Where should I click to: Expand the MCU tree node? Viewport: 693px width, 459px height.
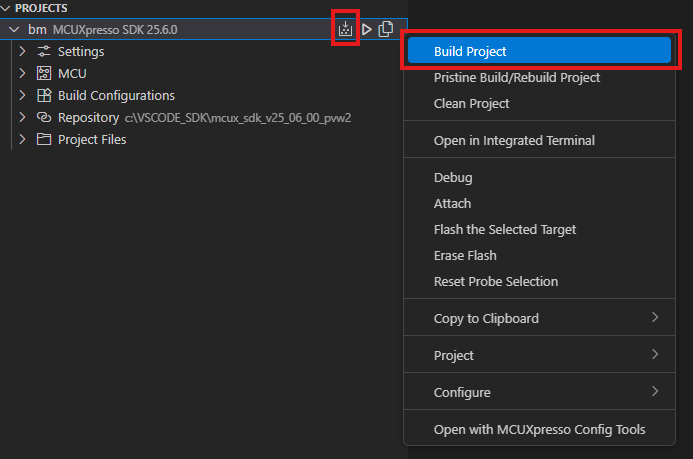23,73
